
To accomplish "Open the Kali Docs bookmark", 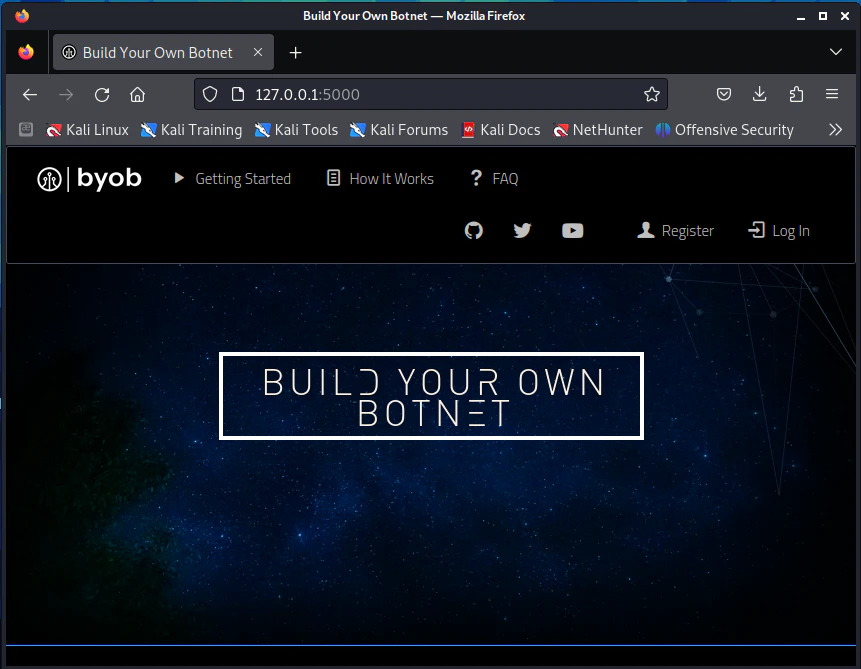I will coord(501,130).
